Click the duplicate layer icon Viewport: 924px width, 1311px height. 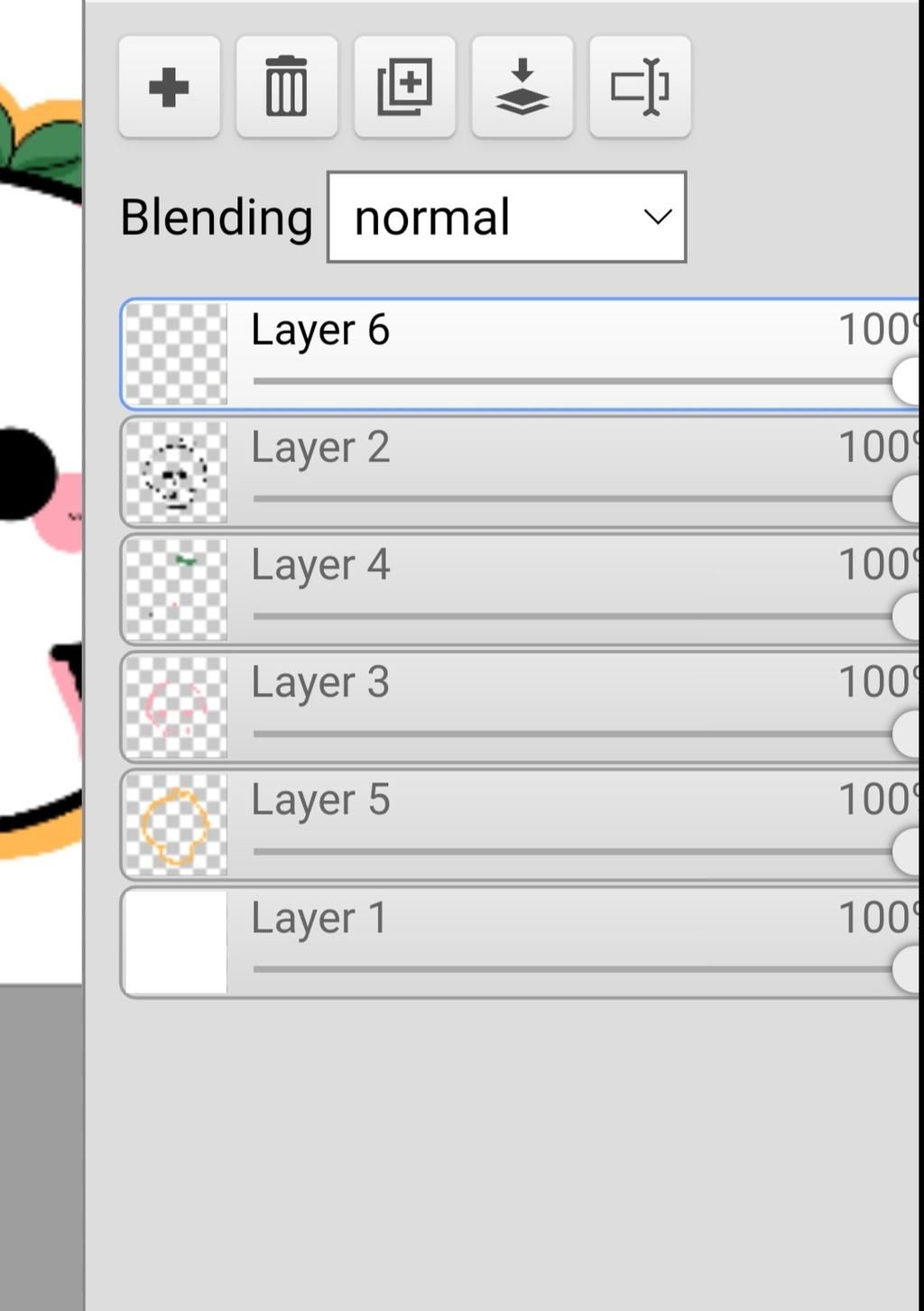(404, 88)
